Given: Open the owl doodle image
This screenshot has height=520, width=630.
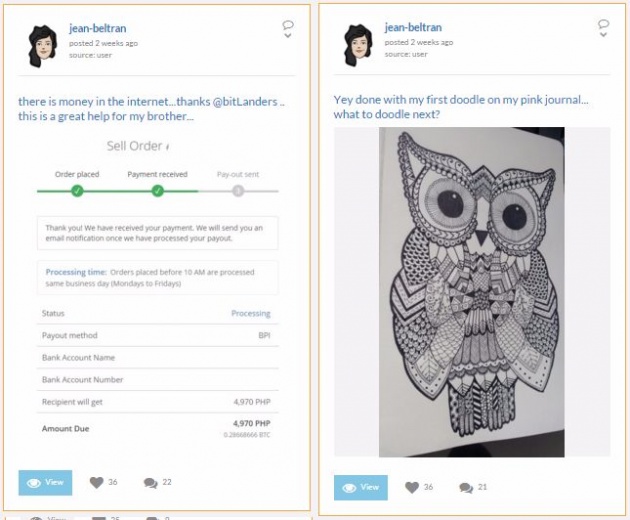Looking at the screenshot, I should [472, 292].
